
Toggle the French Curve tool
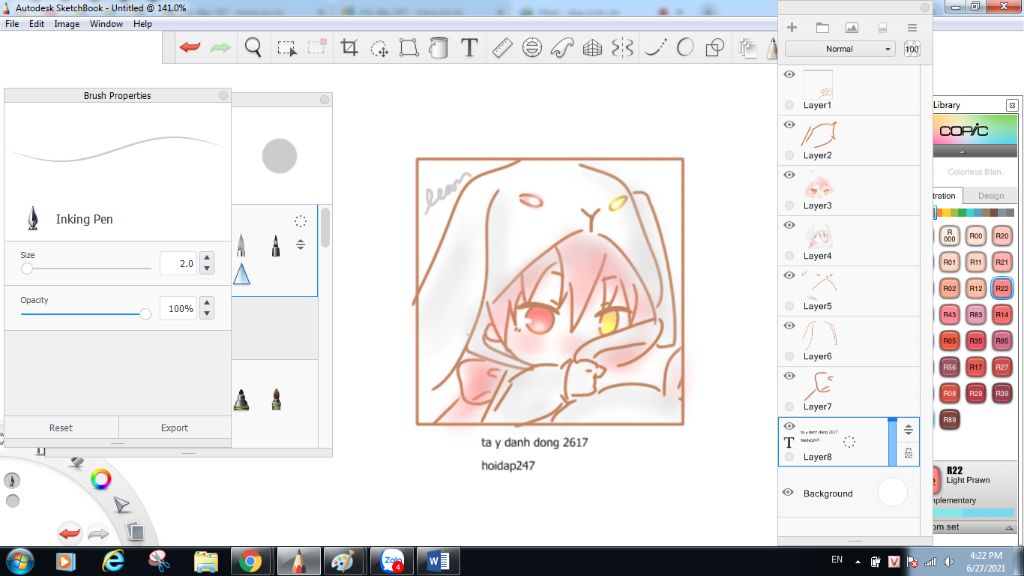pos(562,47)
